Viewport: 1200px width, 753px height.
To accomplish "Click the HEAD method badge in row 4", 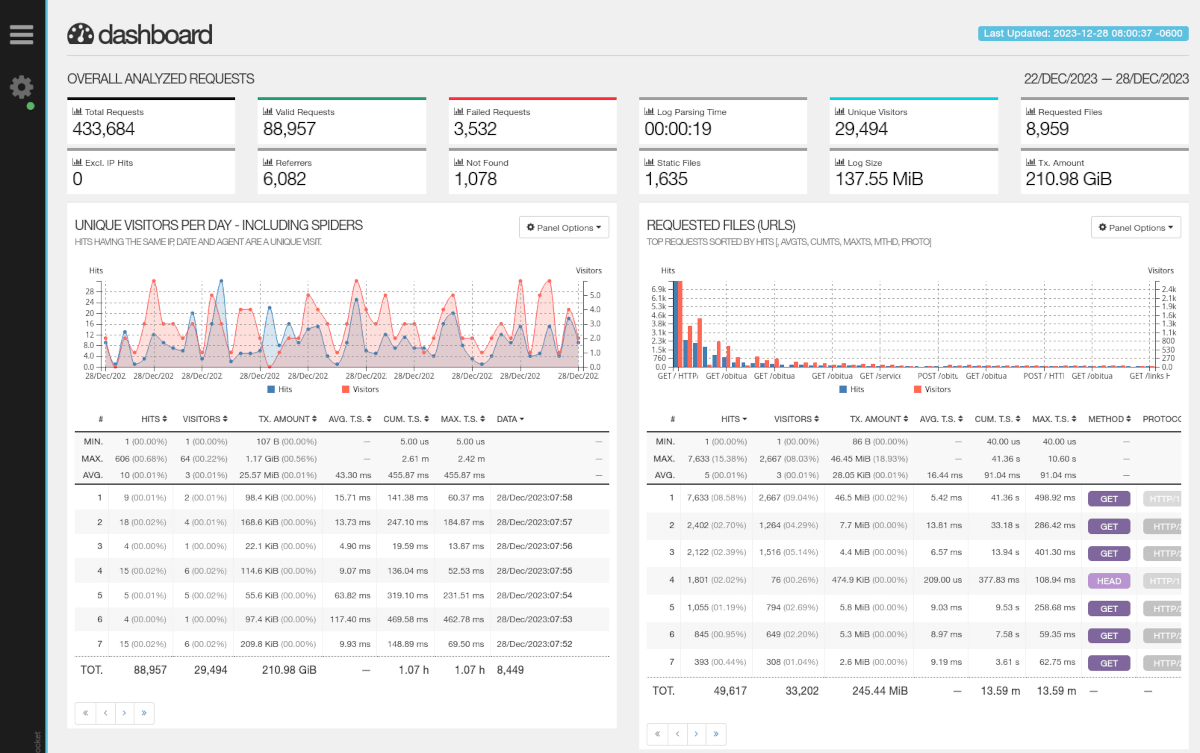I will (1109, 580).
